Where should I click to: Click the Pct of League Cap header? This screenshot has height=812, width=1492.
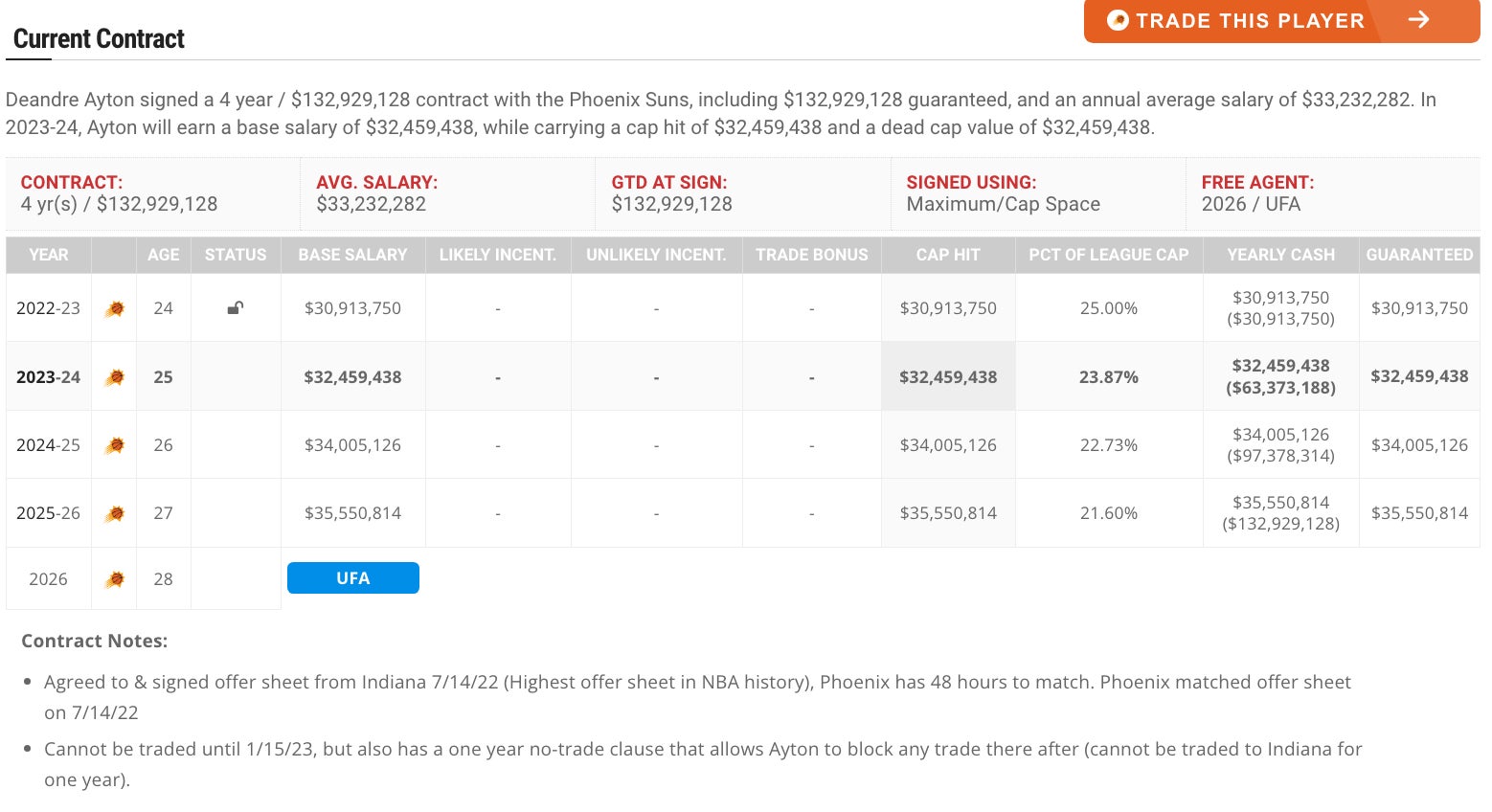click(1108, 255)
